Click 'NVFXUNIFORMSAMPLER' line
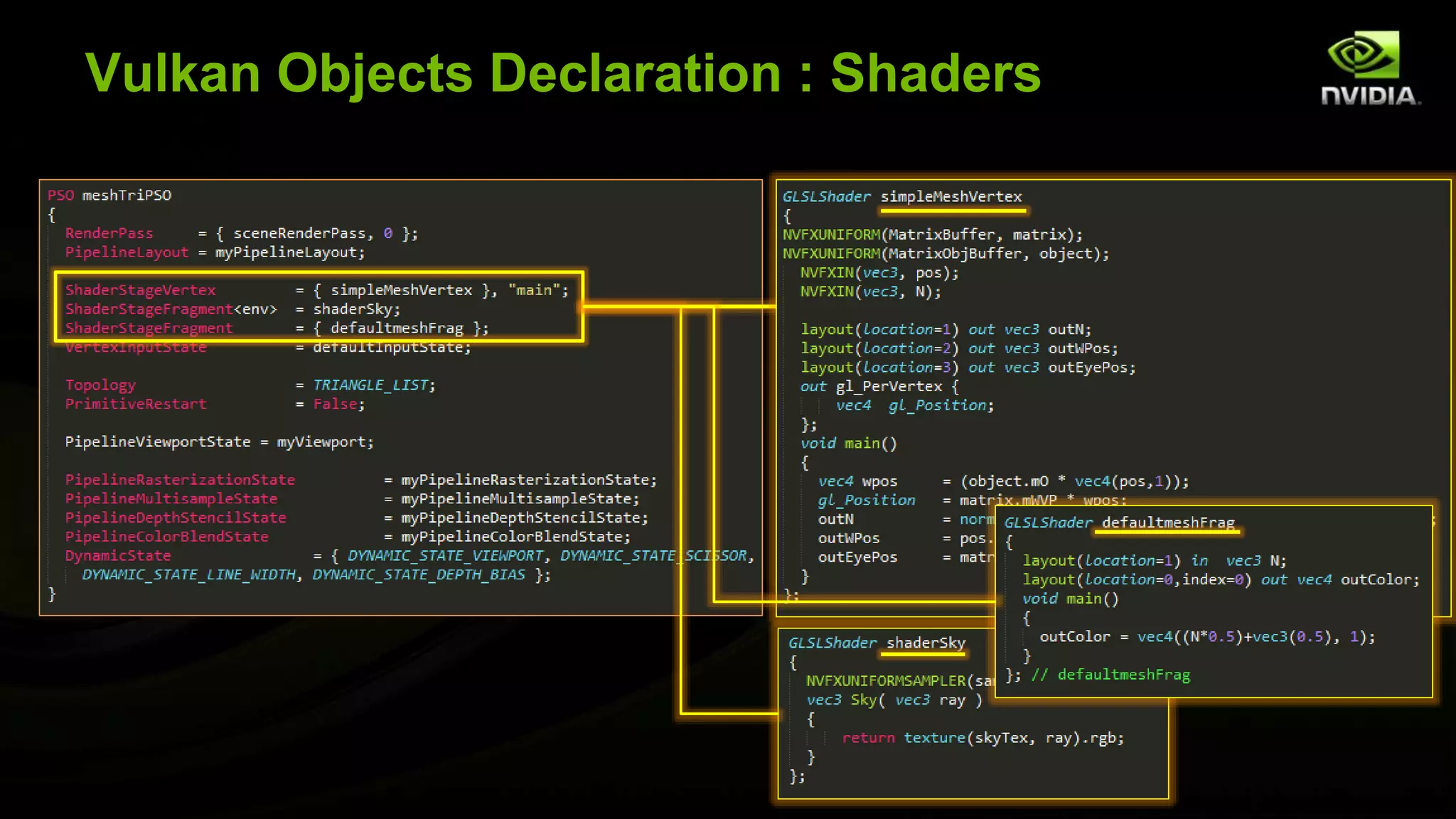Screen dimensions: 1456x819 click(x=900, y=681)
